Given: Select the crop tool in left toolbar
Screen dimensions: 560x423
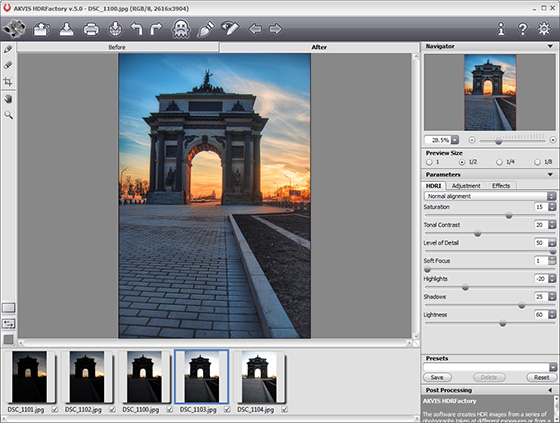Looking at the screenshot, I should (8, 82).
